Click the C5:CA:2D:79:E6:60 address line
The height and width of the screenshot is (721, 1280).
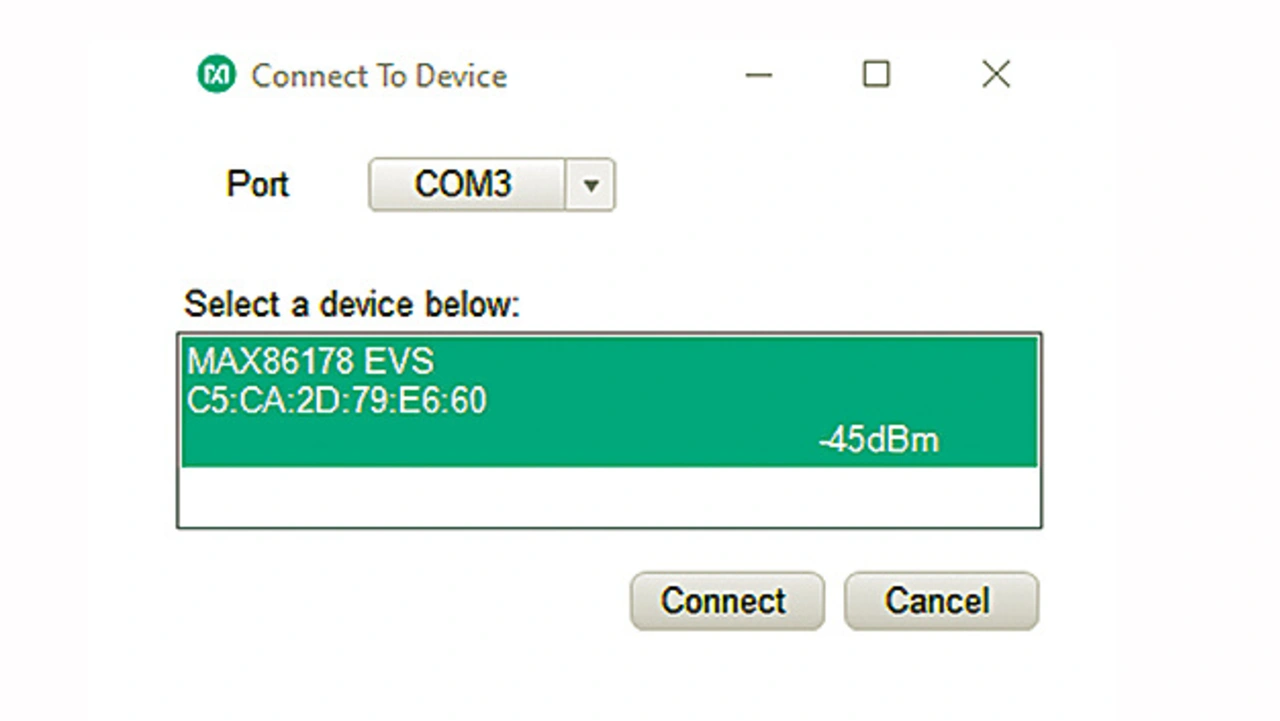click(x=337, y=401)
